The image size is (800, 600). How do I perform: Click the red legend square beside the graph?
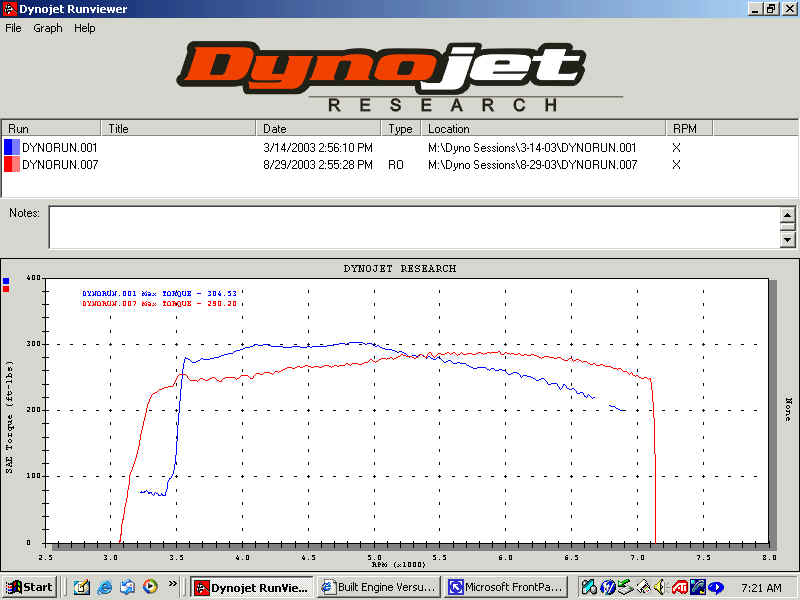[x=6, y=289]
